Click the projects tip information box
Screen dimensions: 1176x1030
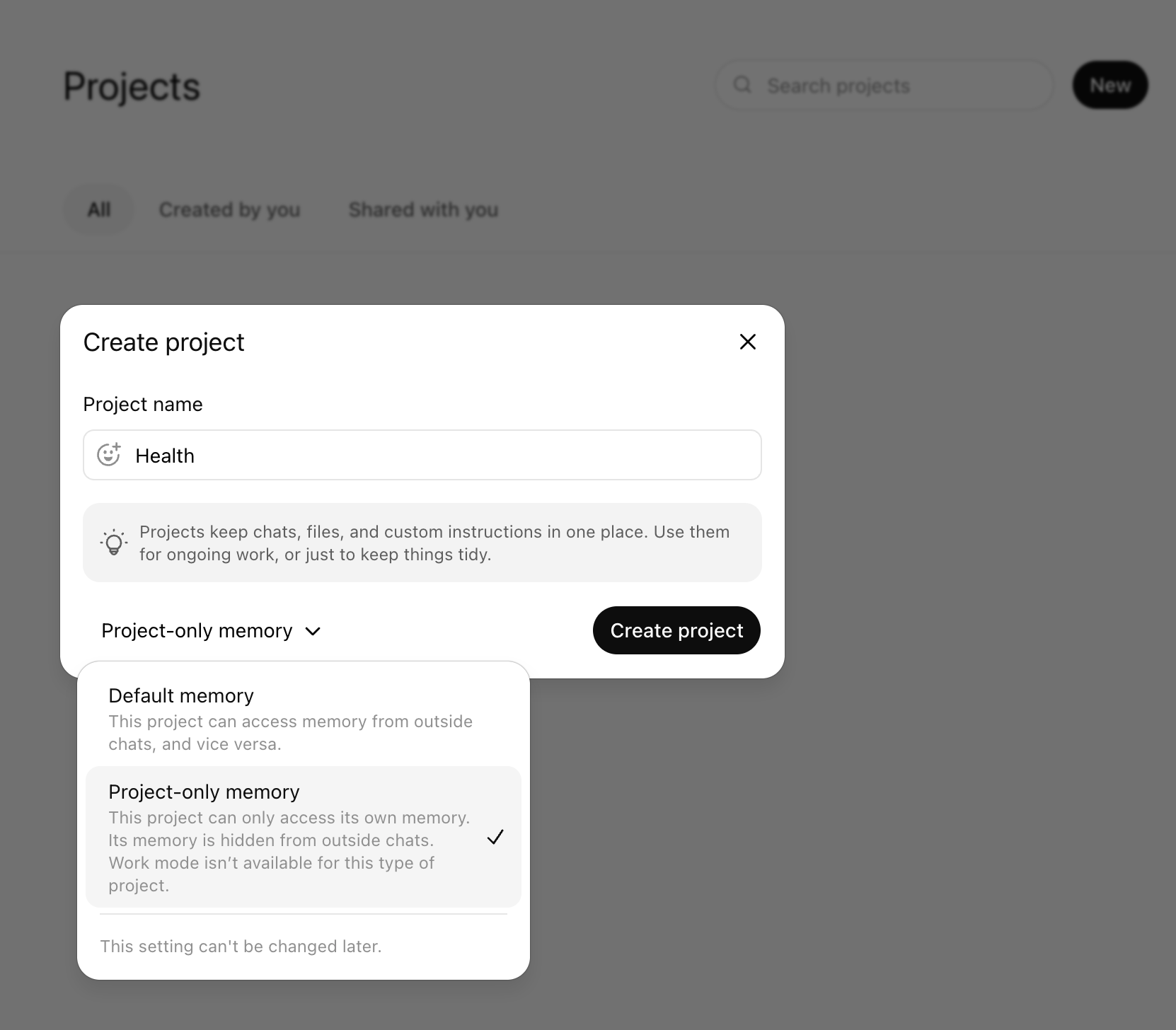pos(422,543)
